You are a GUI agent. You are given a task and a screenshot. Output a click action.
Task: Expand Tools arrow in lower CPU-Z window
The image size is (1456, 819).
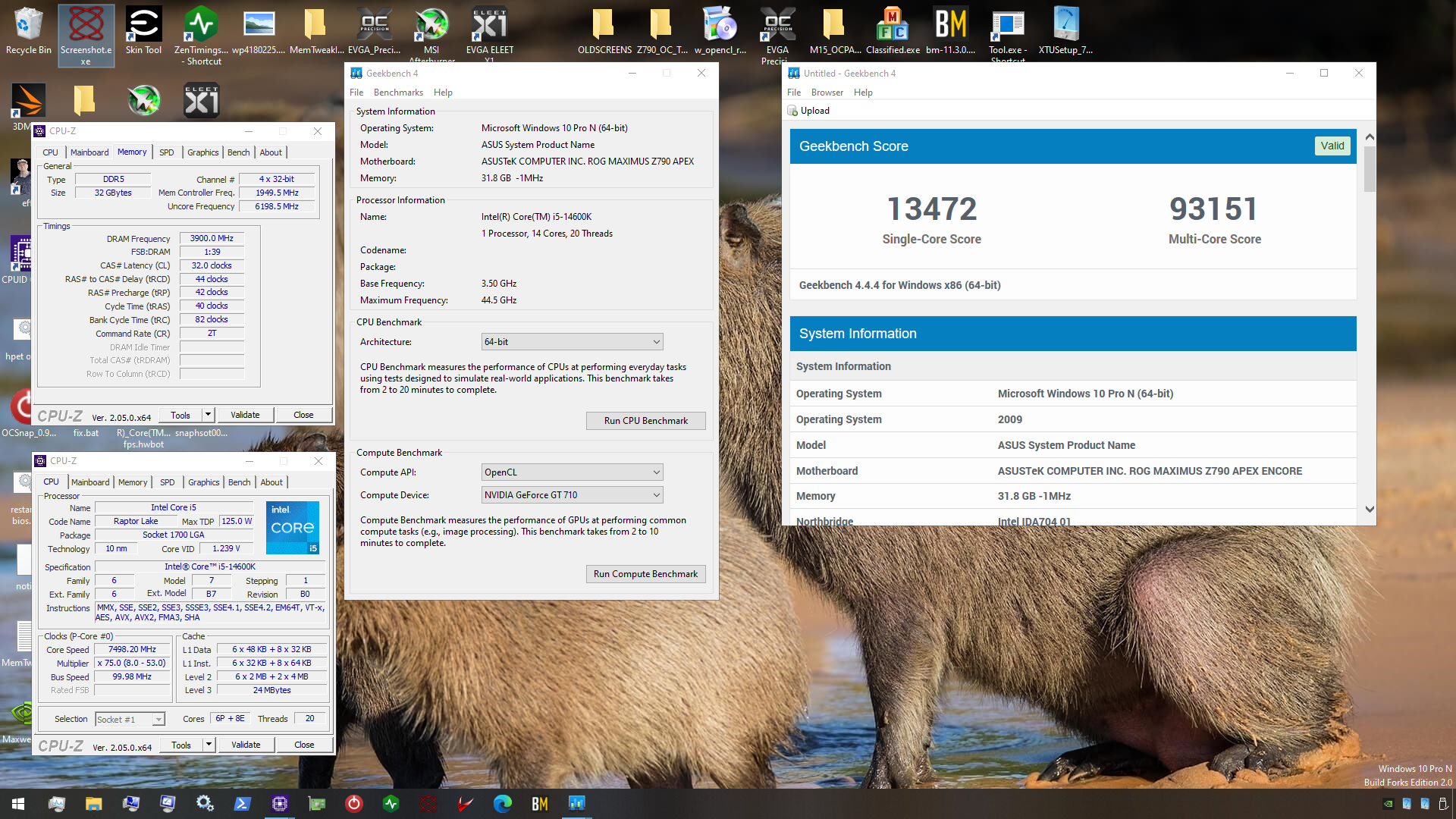(x=209, y=745)
